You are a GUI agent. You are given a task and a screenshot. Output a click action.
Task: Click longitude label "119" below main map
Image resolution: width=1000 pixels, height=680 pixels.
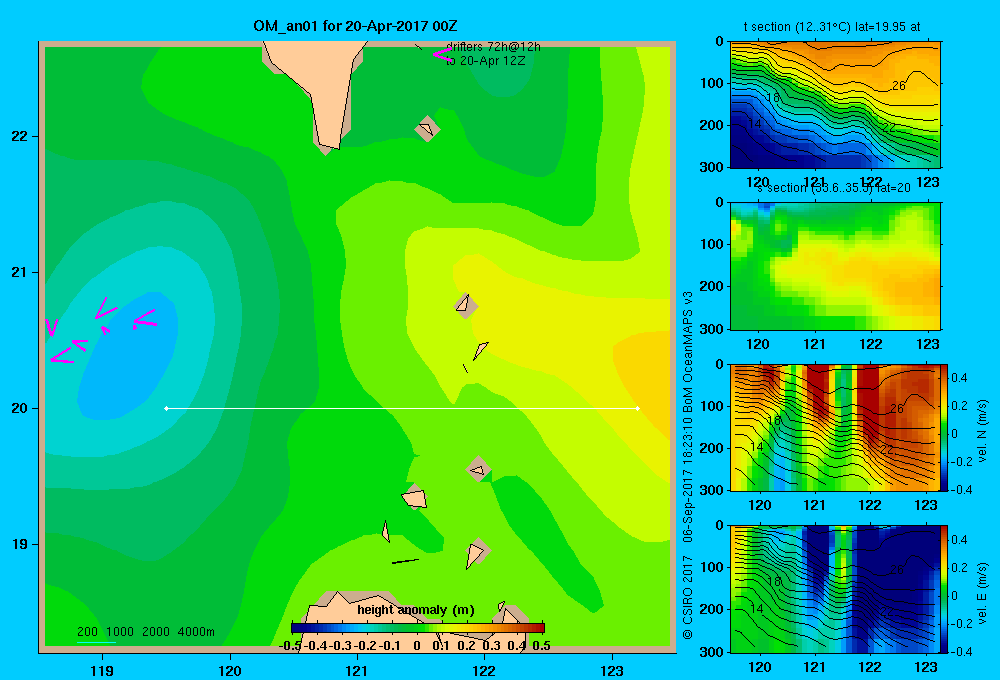pos(102,670)
